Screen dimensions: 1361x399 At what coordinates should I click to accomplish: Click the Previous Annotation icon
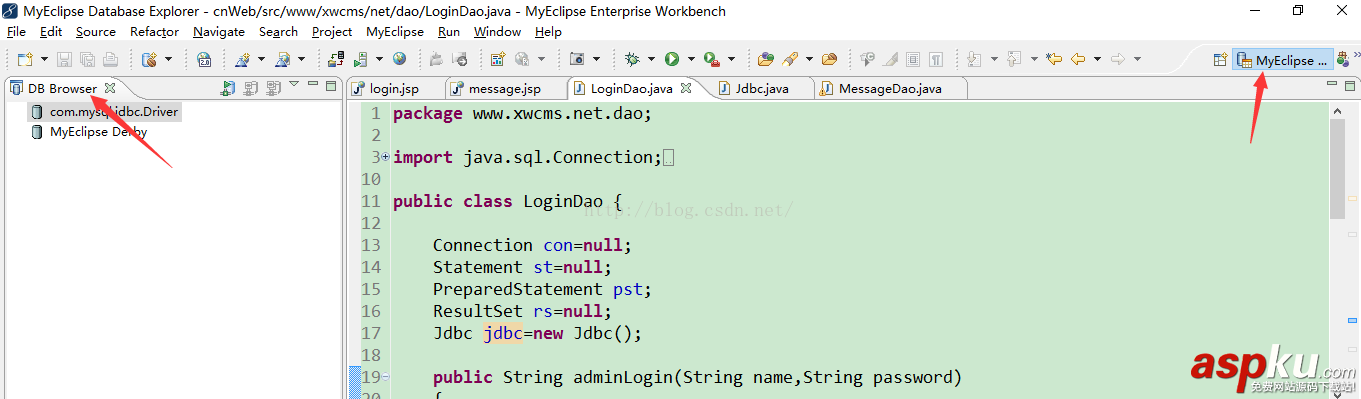(1014, 59)
